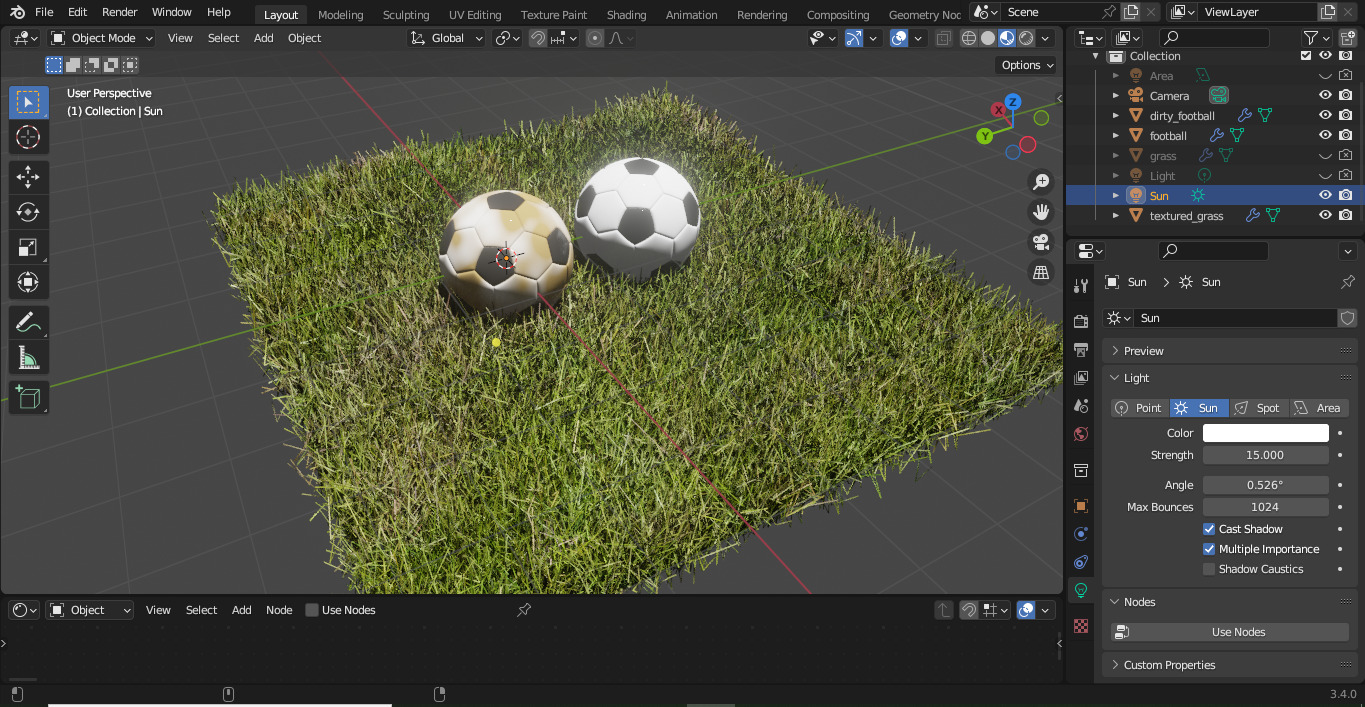
Task: Toggle camera view with camera icon
Action: pyautogui.click(x=1041, y=242)
